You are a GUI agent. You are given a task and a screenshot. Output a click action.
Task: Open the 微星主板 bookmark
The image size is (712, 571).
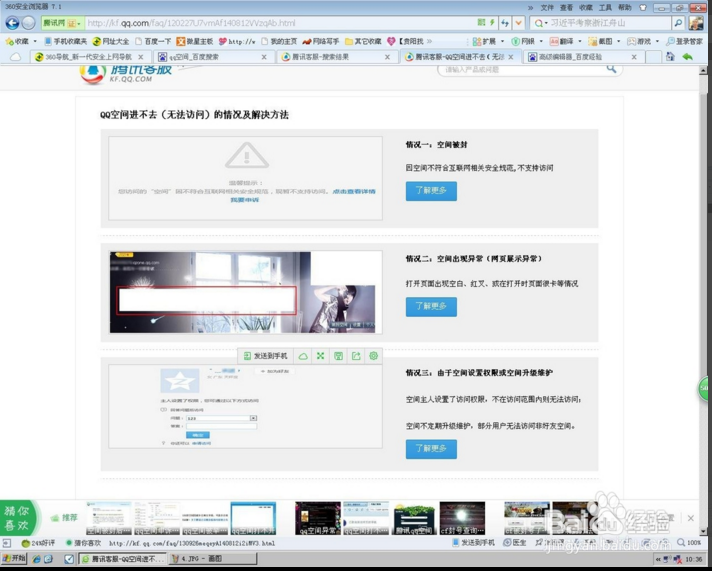pyautogui.click(x=195, y=41)
